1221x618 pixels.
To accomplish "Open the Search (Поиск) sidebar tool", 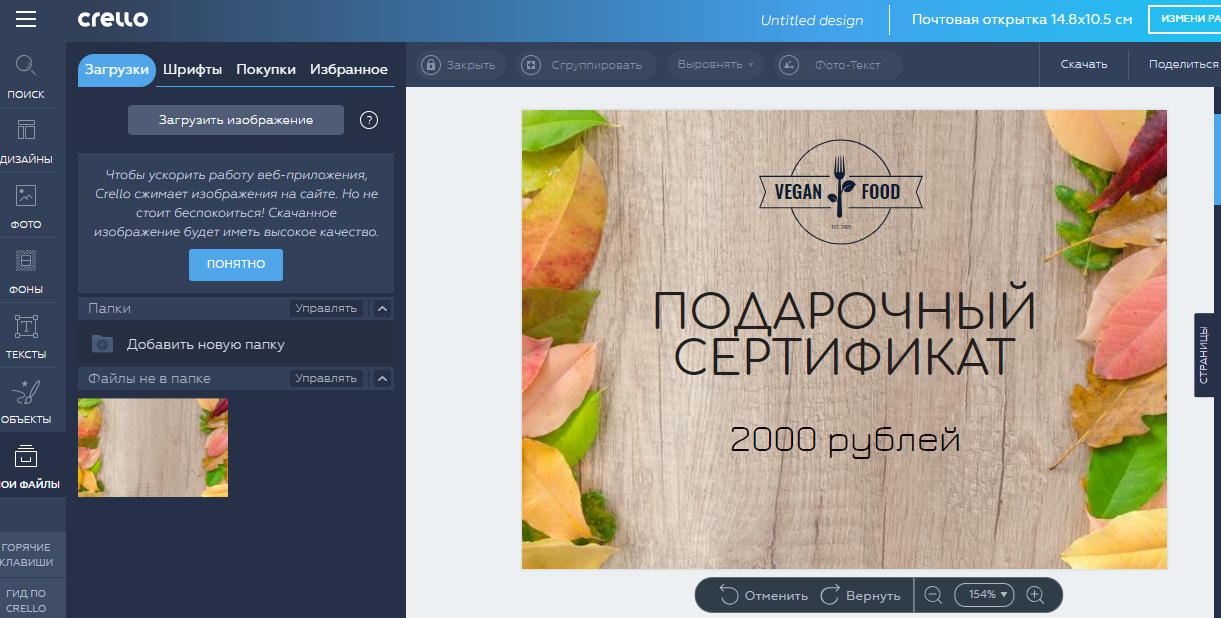I will 27,77.
